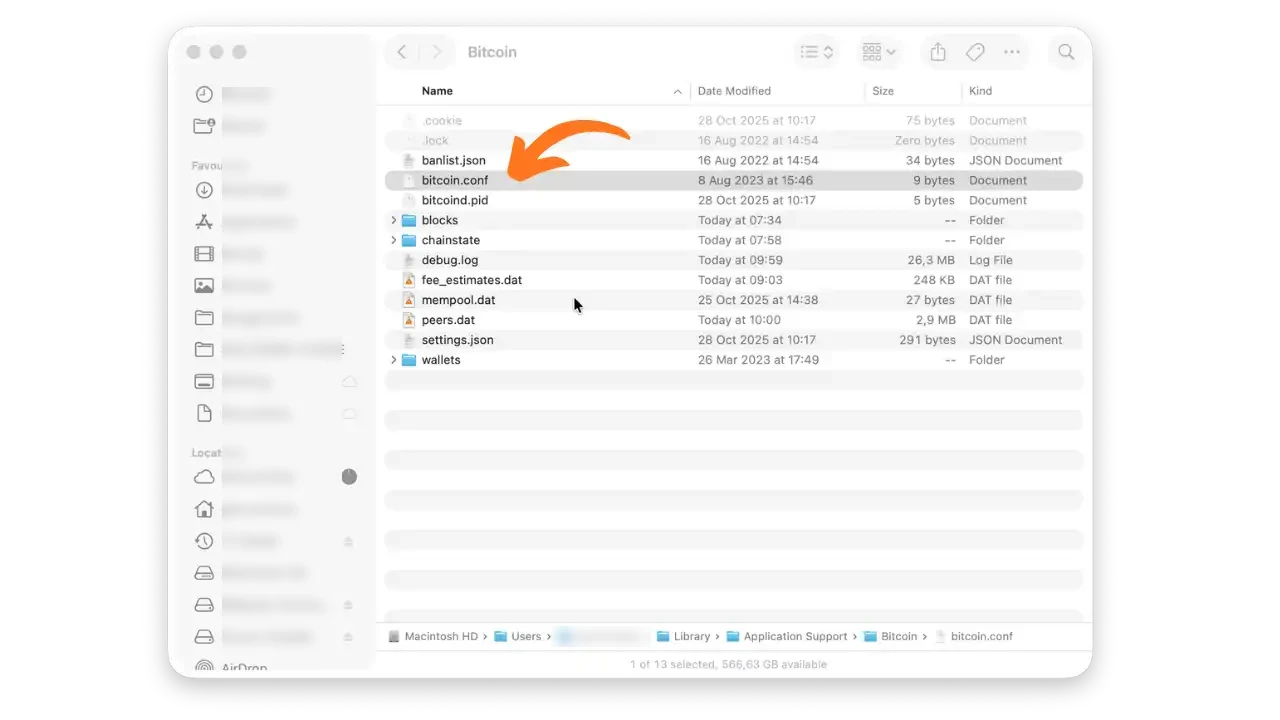Click the Tags icon in toolbar

pyautogui.click(x=975, y=52)
